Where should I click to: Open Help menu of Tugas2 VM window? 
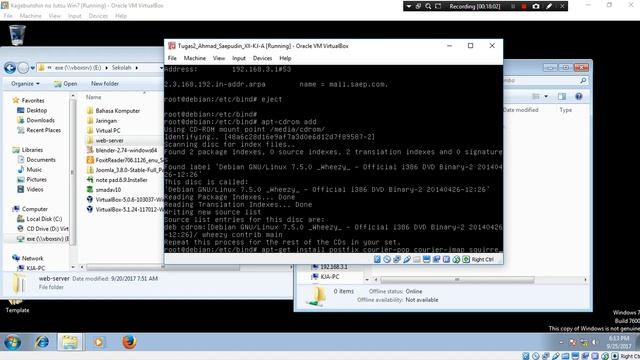pos(285,58)
